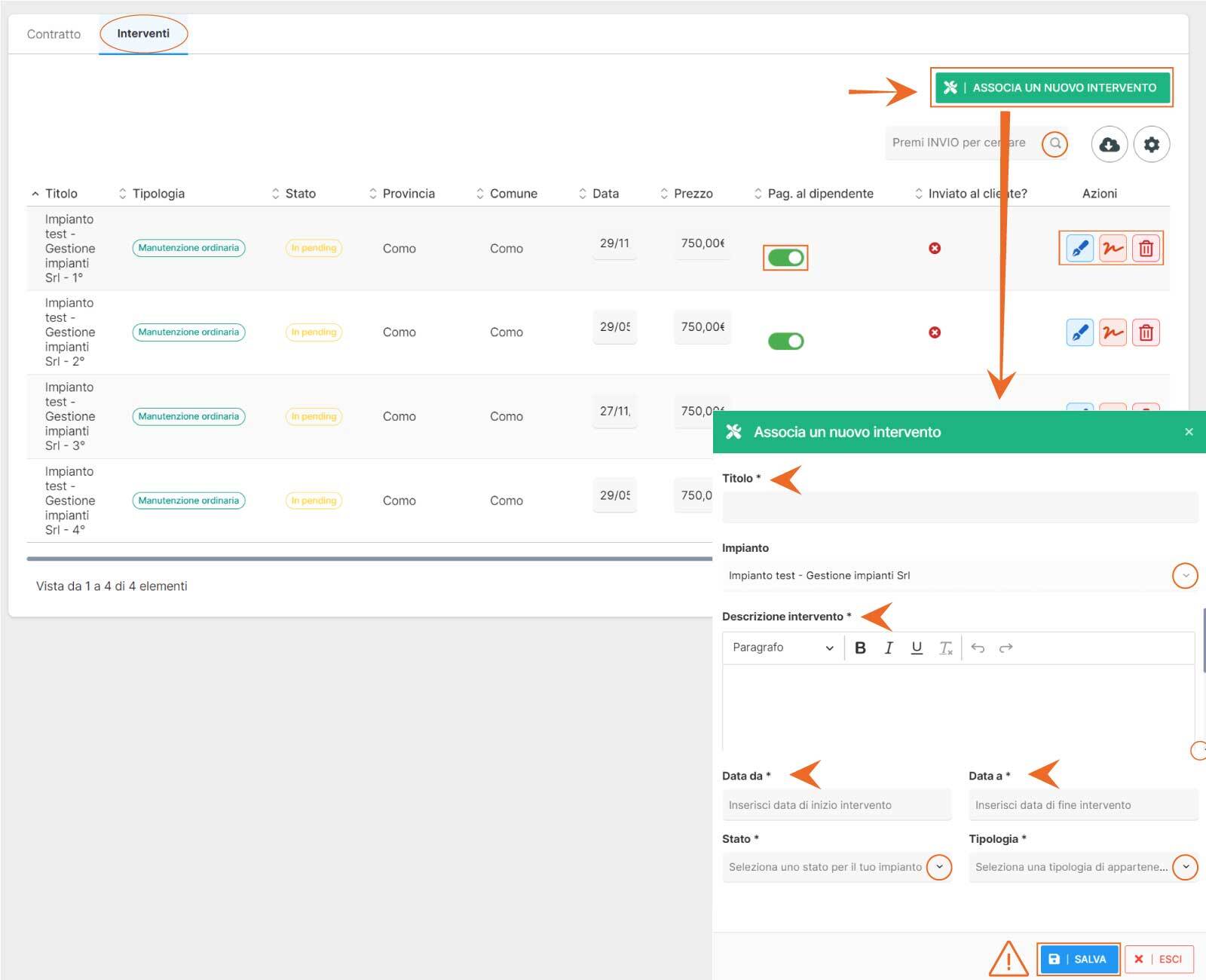Click the cloud download export icon
The image size is (1206, 980).
(1109, 144)
